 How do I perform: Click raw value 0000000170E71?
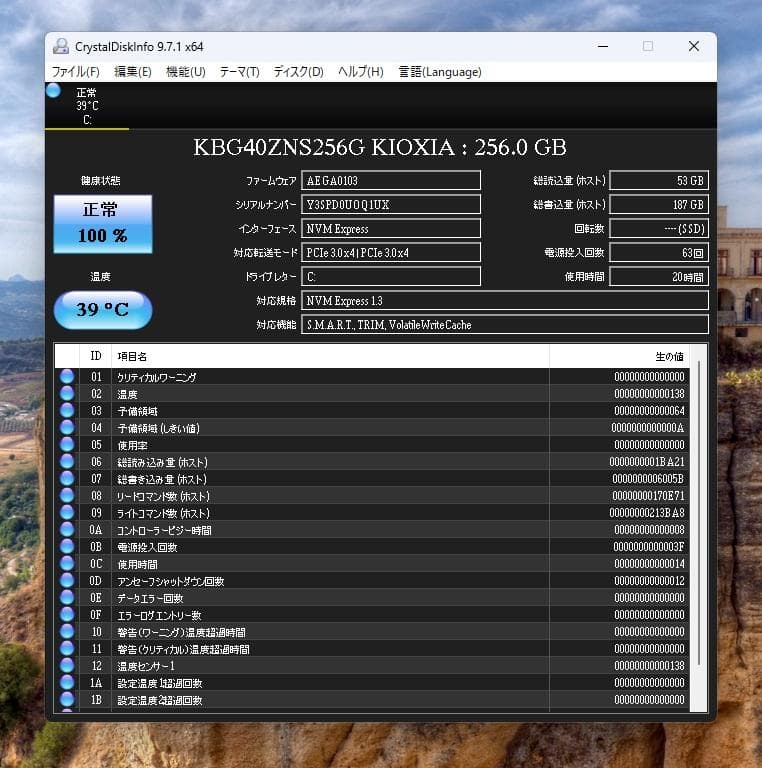point(648,495)
